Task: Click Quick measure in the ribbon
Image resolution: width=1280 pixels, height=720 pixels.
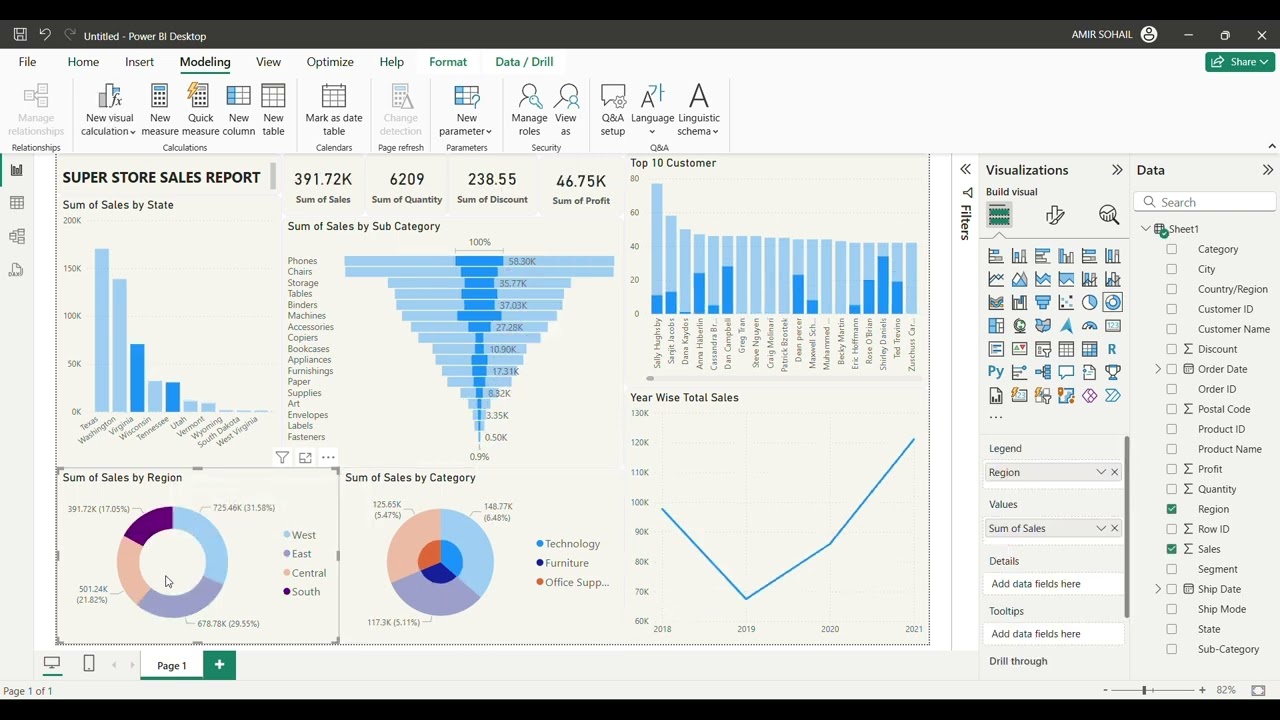Action: point(200,110)
